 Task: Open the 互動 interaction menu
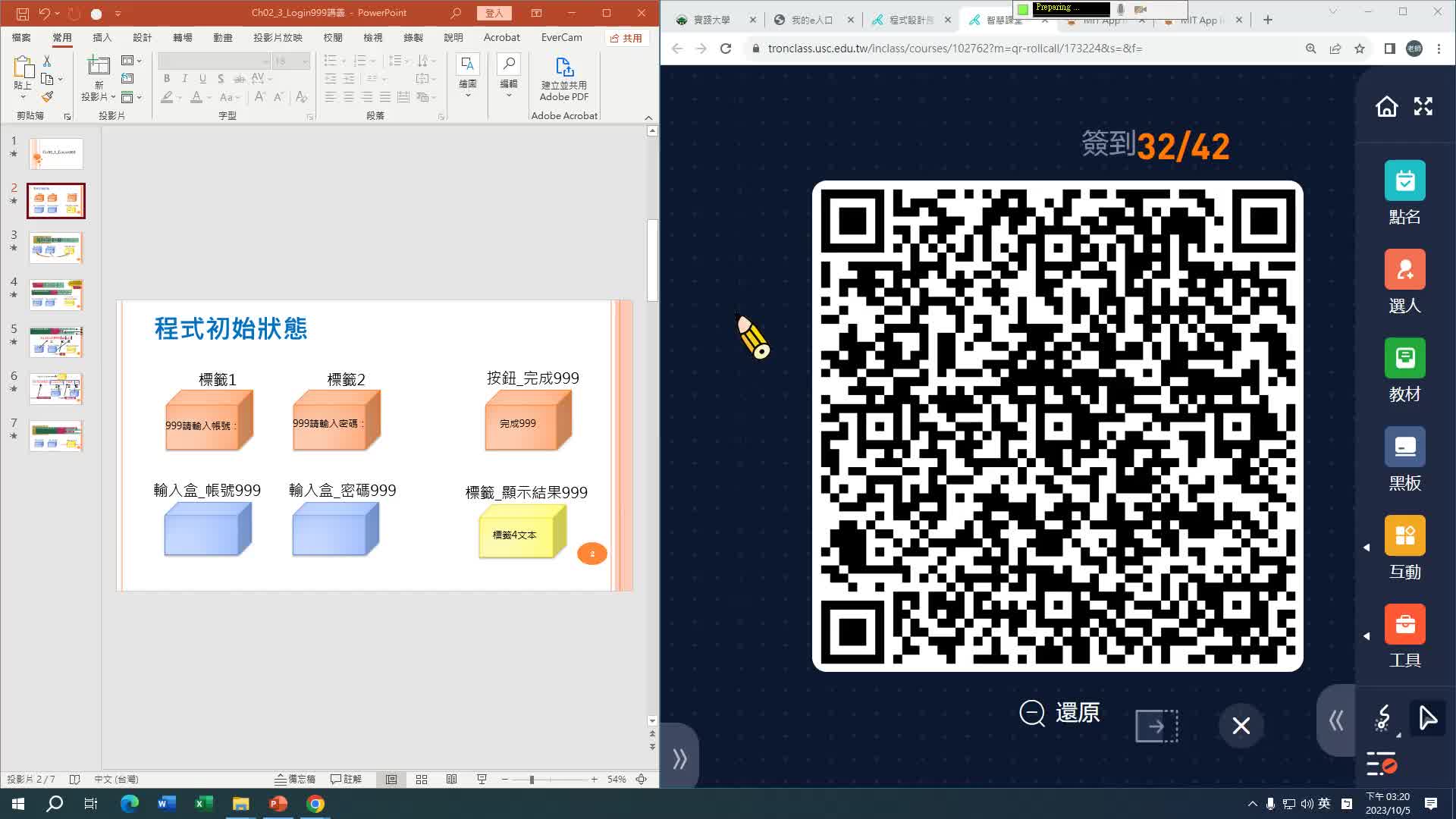pos(1404,548)
